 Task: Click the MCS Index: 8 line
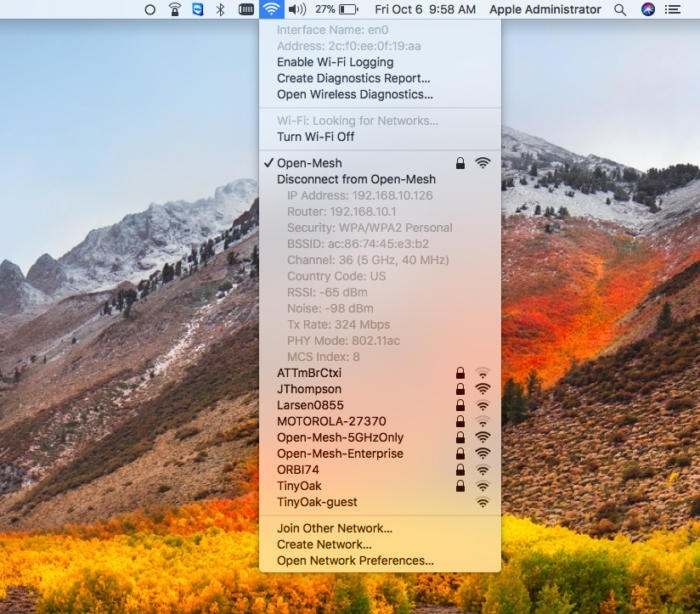click(x=380, y=357)
